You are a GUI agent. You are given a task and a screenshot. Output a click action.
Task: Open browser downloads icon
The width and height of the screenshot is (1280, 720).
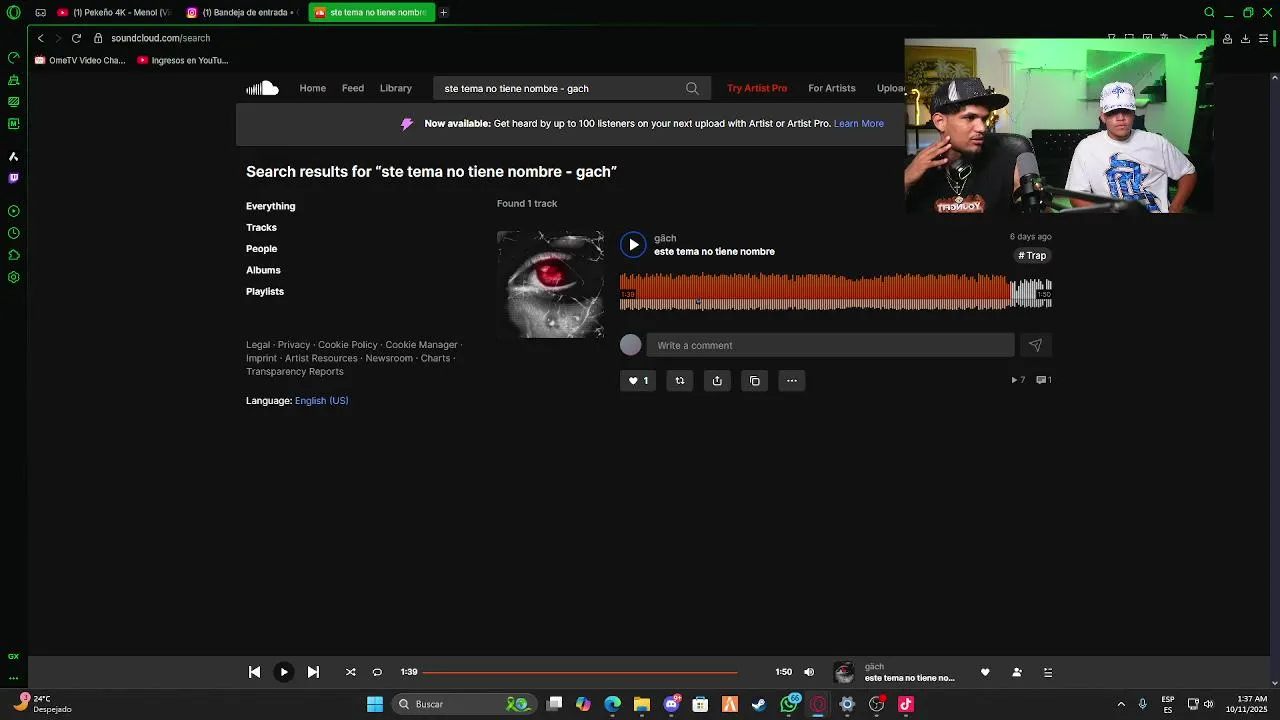(x=1245, y=38)
